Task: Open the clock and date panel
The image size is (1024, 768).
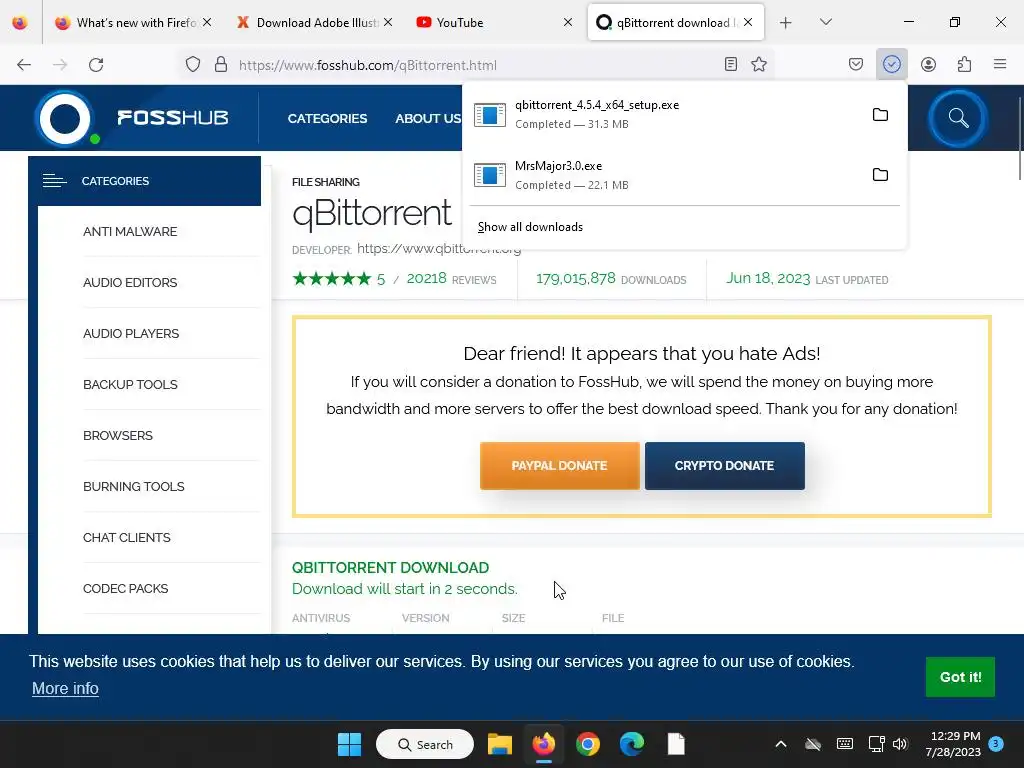Action: point(953,744)
